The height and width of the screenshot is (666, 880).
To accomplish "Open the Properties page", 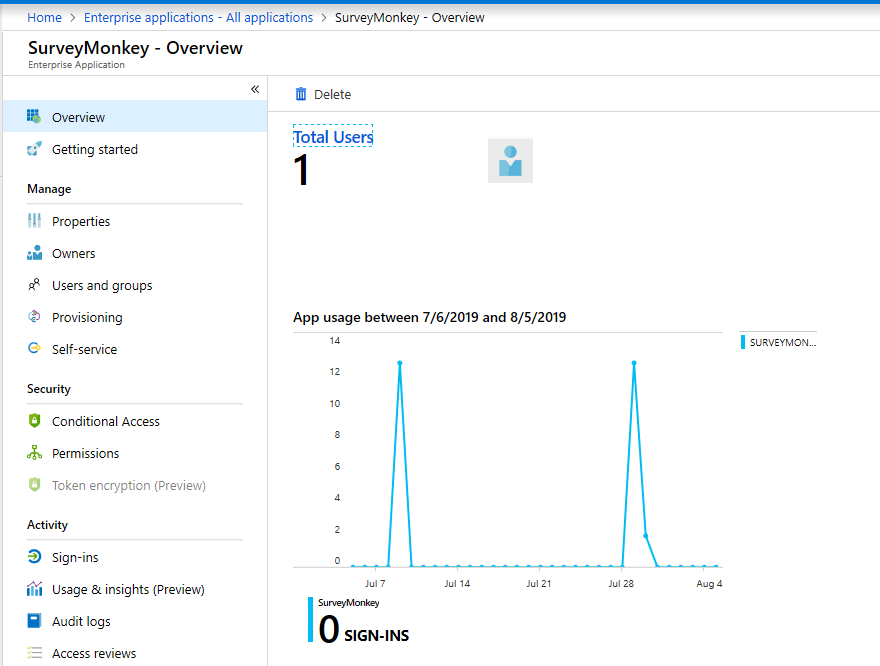I will point(135,221).
